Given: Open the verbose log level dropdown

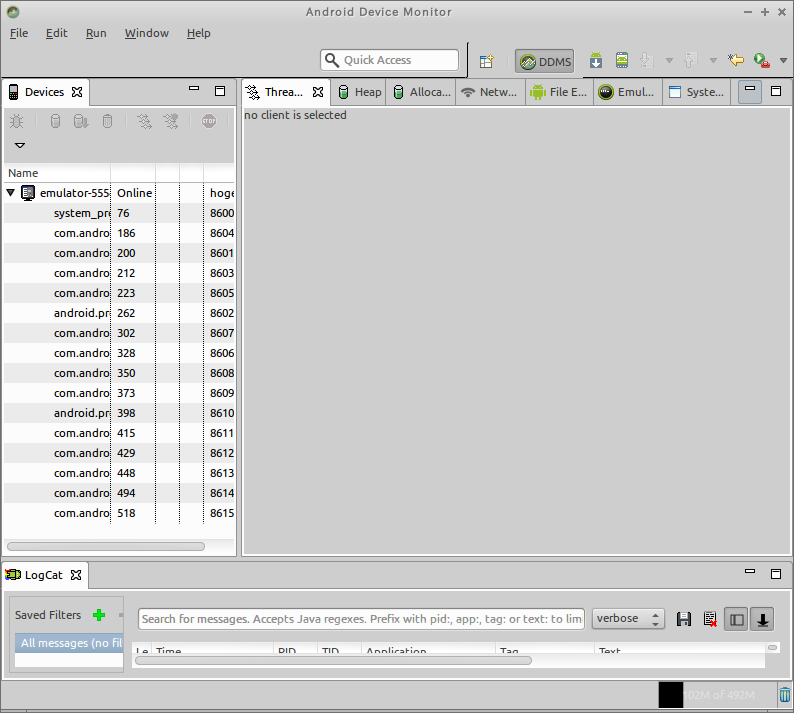Looking at the screenshot, I should pyautogui.click(x=628, y=619).
